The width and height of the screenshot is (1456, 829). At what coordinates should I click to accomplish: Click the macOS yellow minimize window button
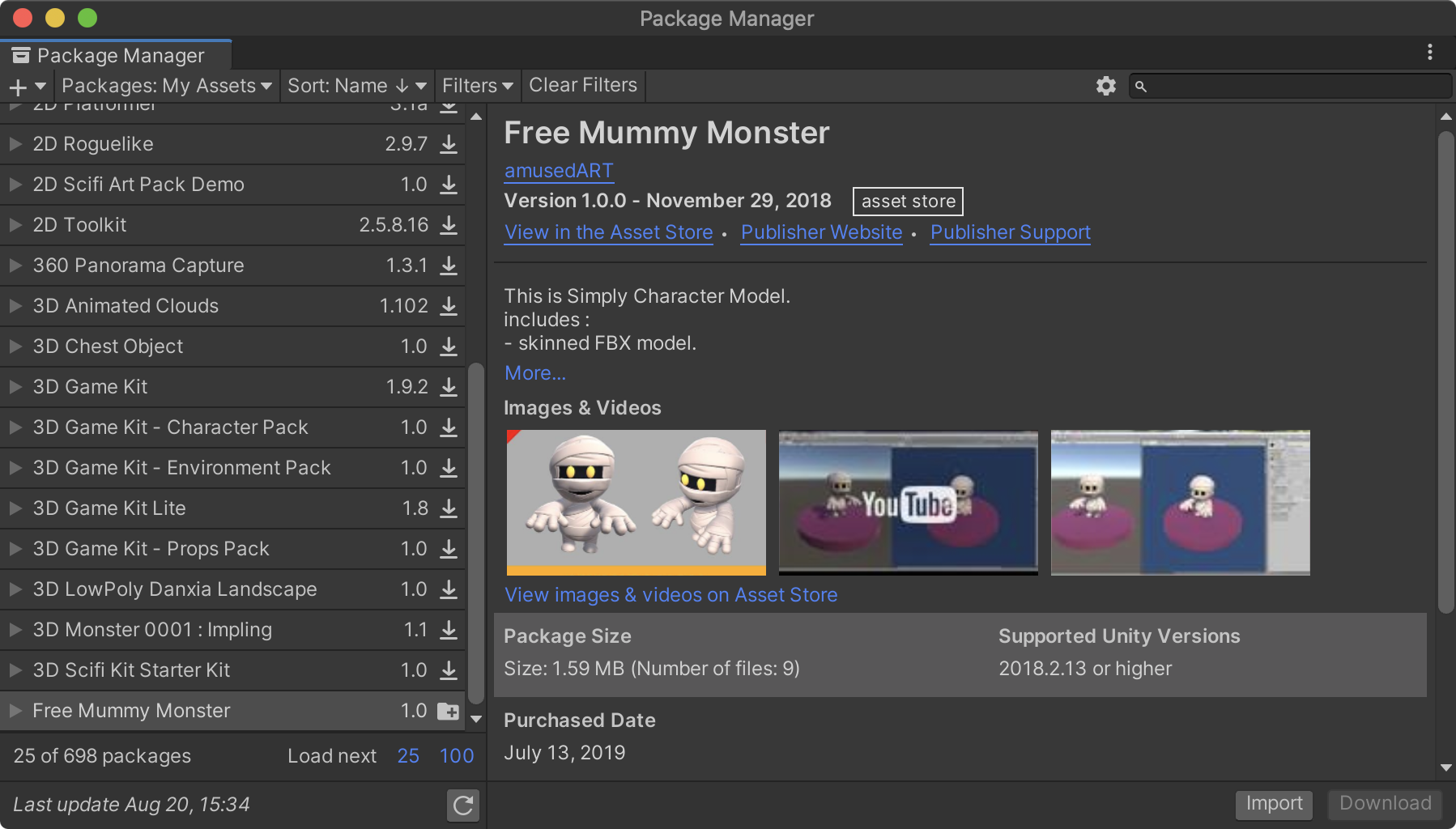55,18
